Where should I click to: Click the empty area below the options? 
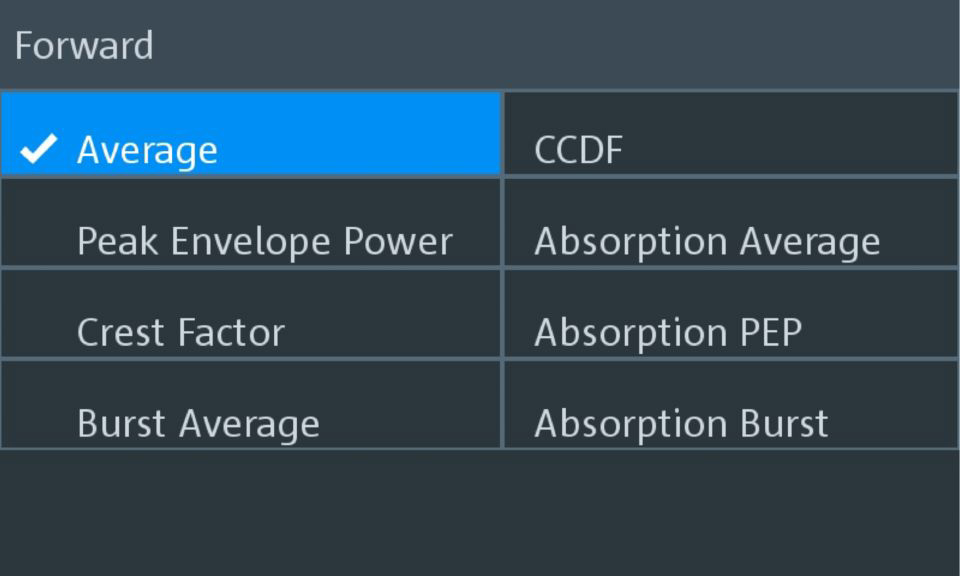click(480, 512)
